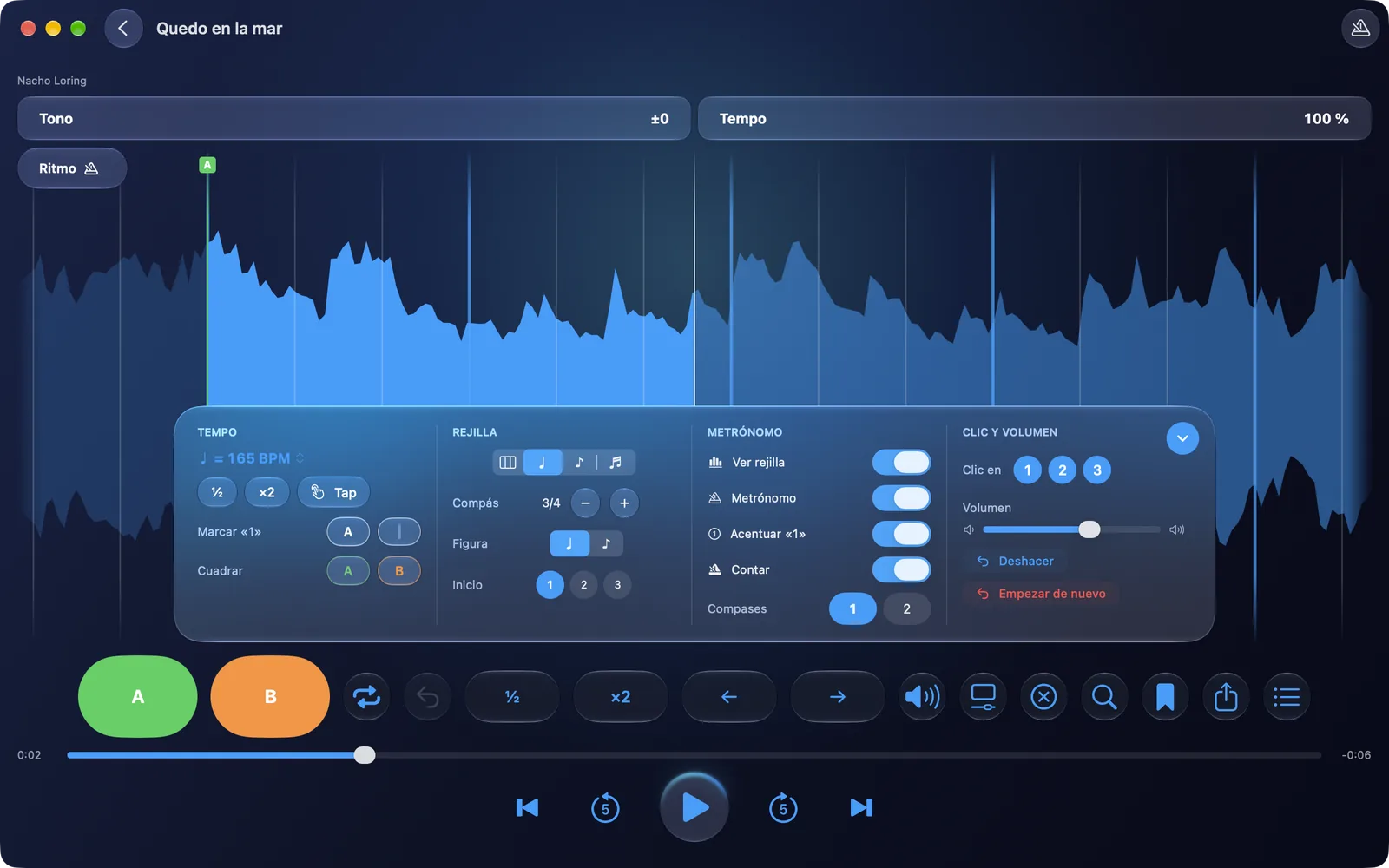This screenshot has width=1389, height=868.
Task: Skip back 5 seconds
Action: [605, 808]
